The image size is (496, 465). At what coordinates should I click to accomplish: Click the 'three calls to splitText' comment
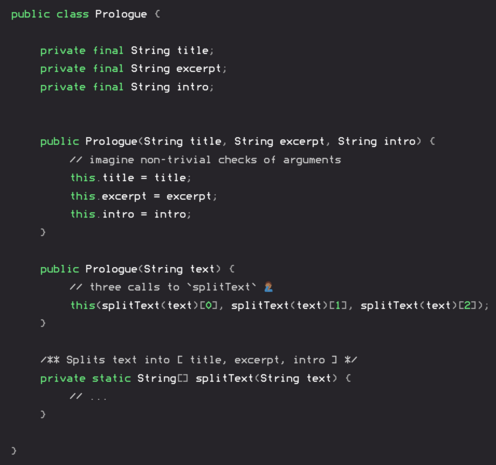tap(163, 287)
